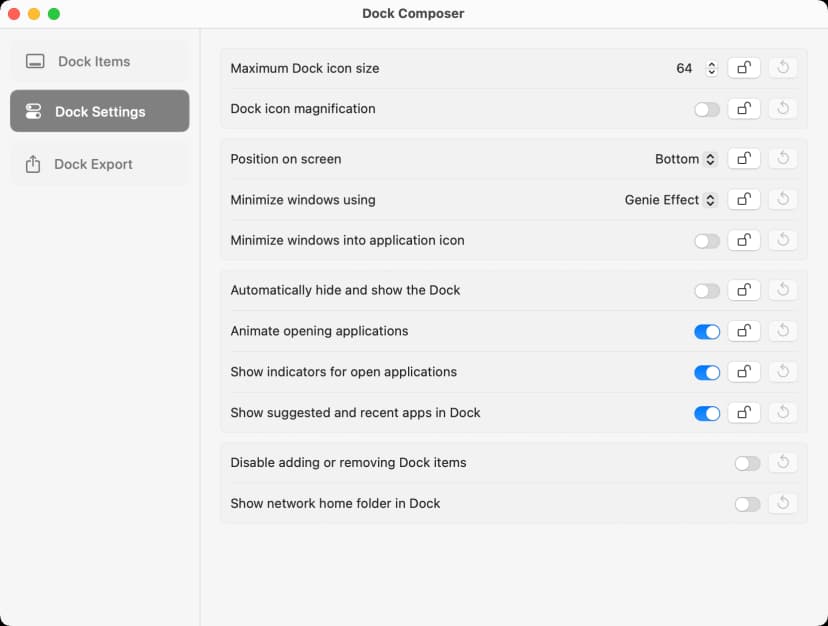Open the Position on screen Bottom dropdown
This screenshot has width=828, height=626.
click(x=686, y=159)
